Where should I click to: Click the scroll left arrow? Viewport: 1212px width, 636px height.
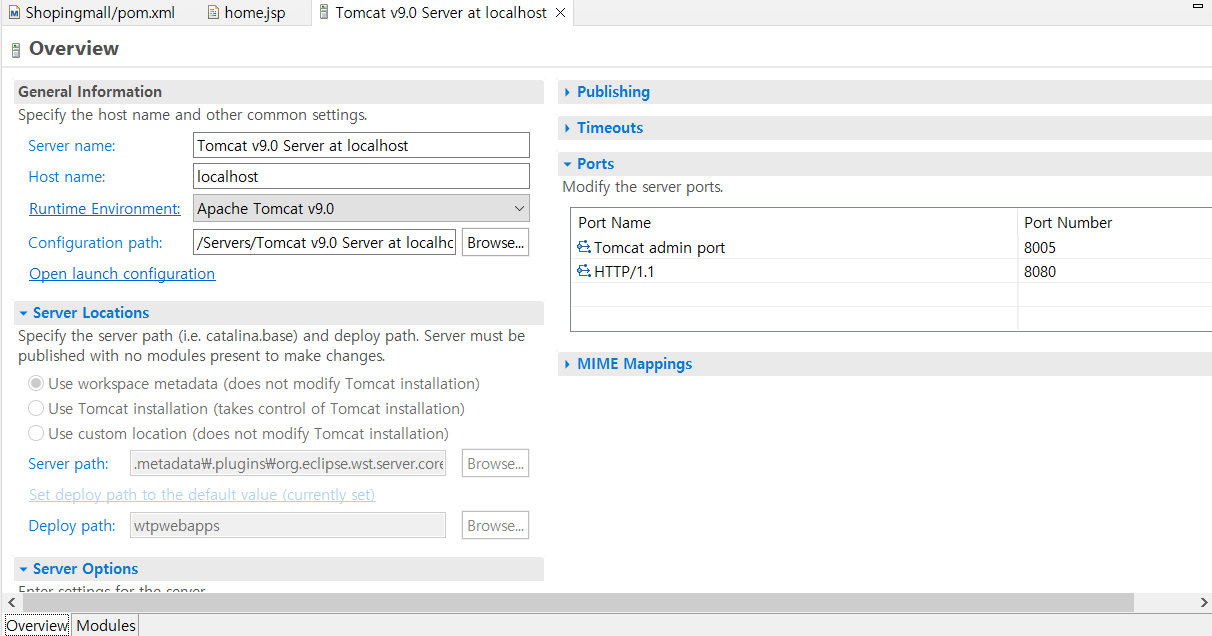tap(11, 602)
